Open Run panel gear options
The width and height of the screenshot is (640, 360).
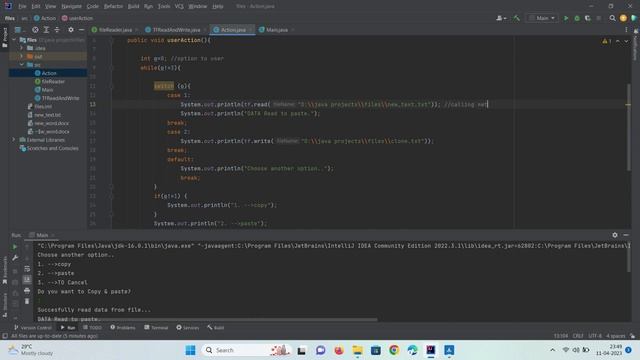[615, 235]
